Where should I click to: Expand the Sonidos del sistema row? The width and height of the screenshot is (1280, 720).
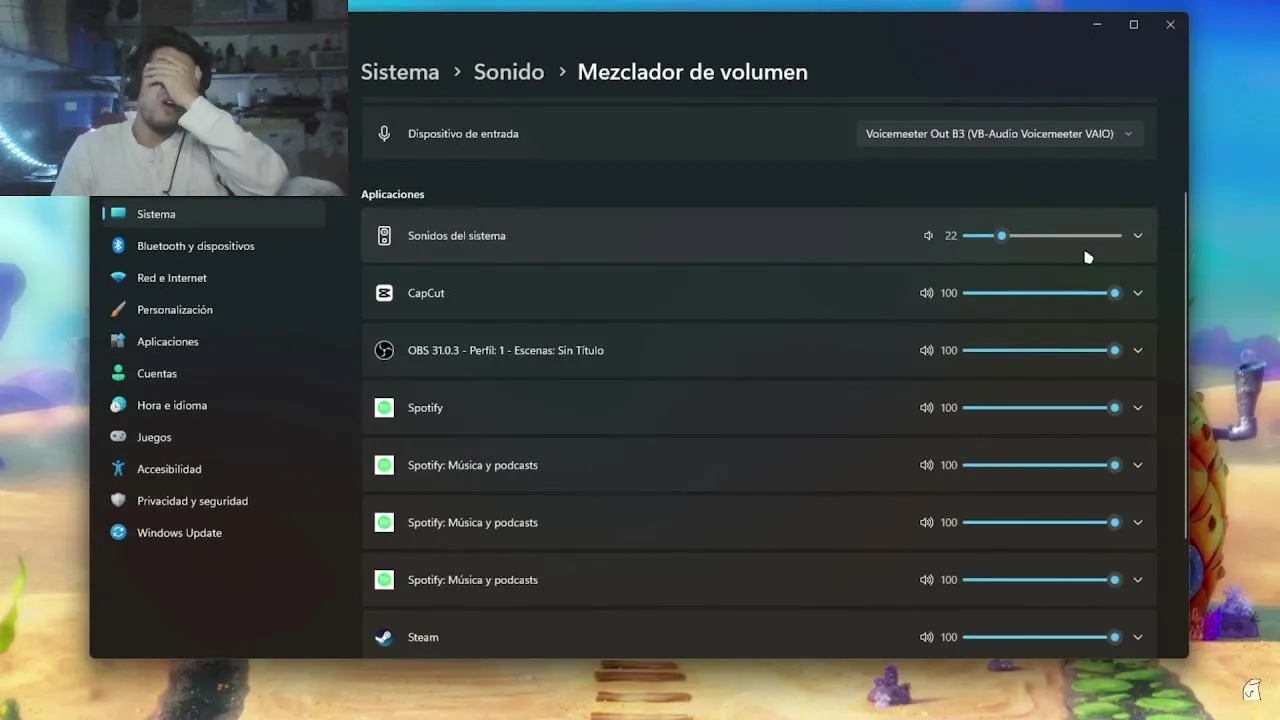1138,236
